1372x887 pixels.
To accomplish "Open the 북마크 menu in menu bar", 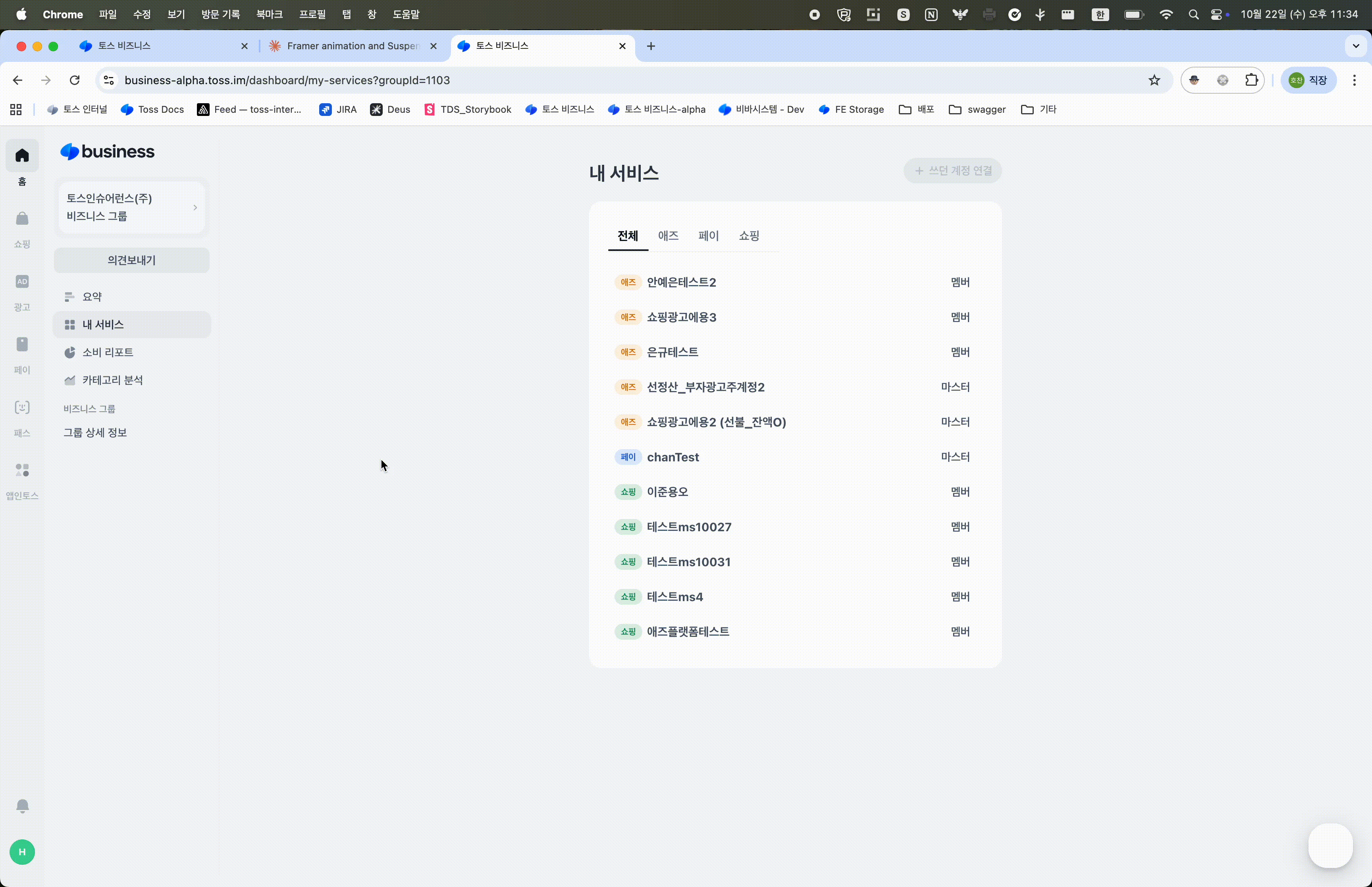I will (x=269, y=14).
